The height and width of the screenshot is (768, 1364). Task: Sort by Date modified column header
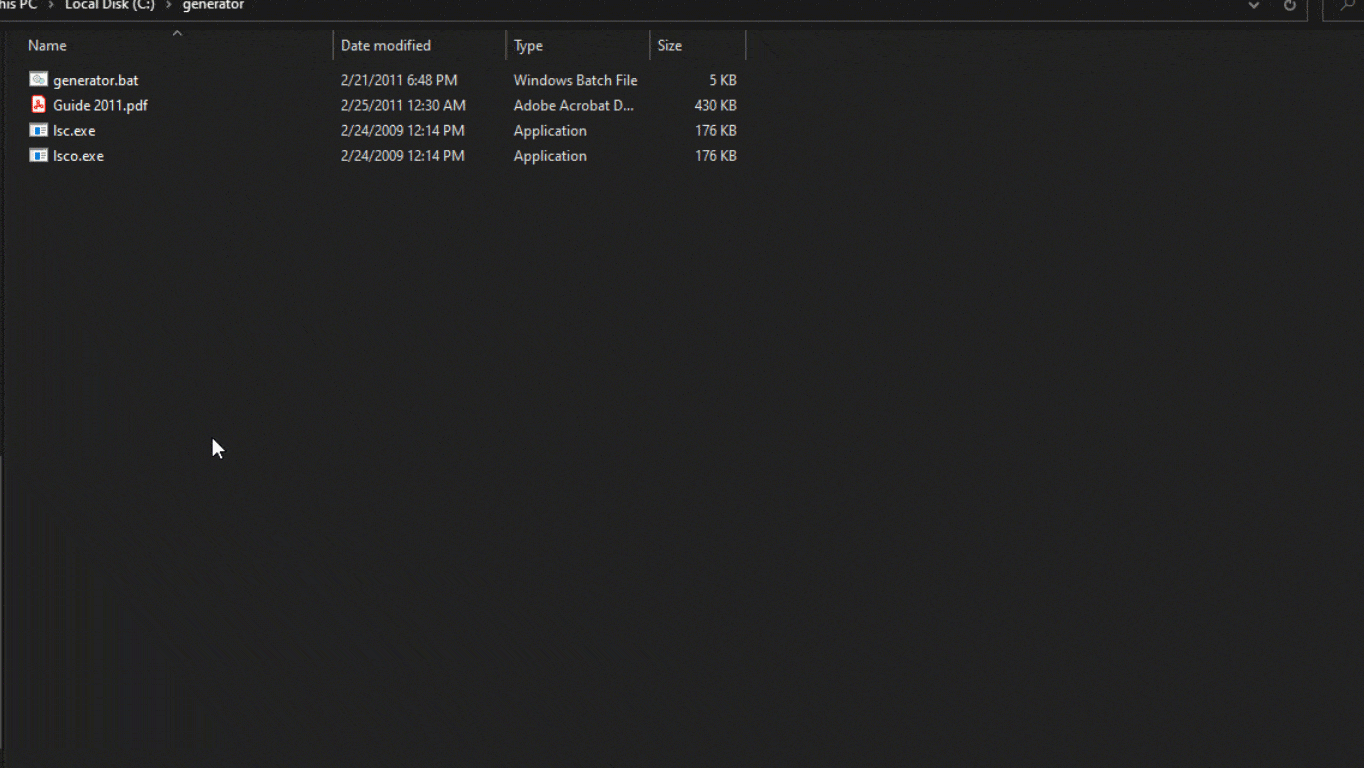[385, 46]
